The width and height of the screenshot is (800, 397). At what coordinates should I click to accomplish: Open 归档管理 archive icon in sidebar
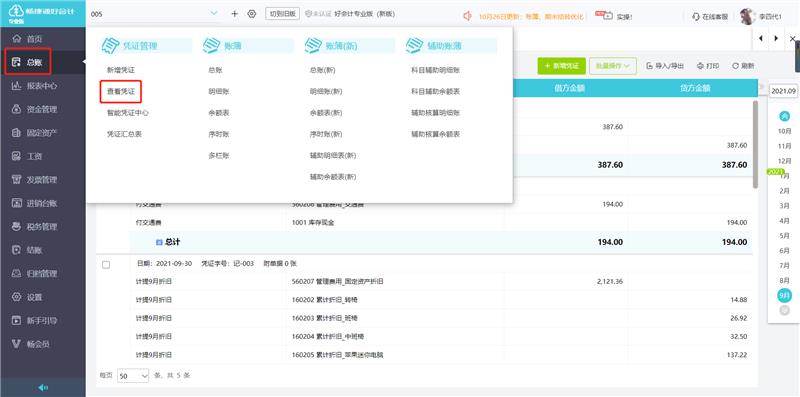click(x=16, y=274)
